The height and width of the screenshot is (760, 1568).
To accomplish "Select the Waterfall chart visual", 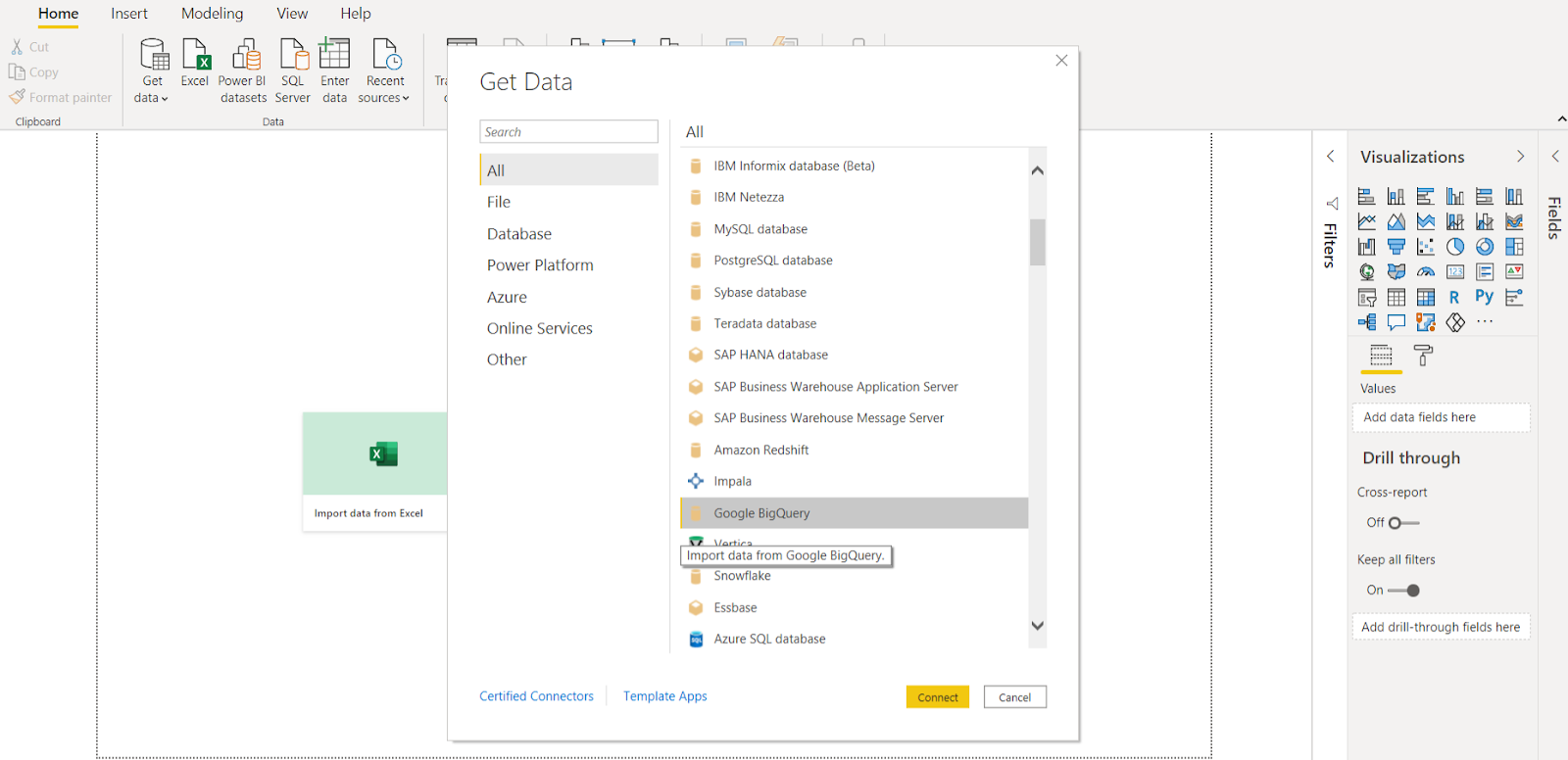I will point(1366,247).
